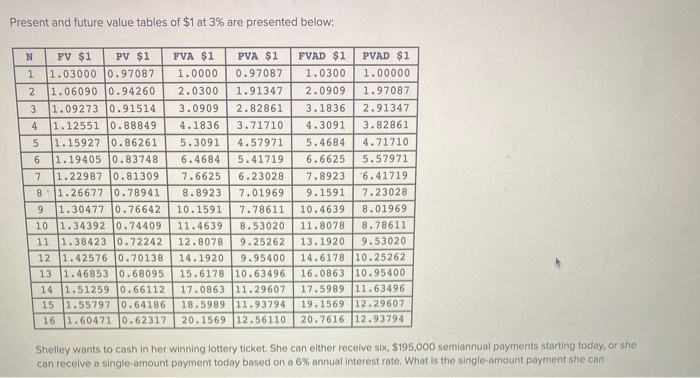The image size is (700, 378).
Task: Click the FV value 1.60471 cell
Action: pos(92,320)
